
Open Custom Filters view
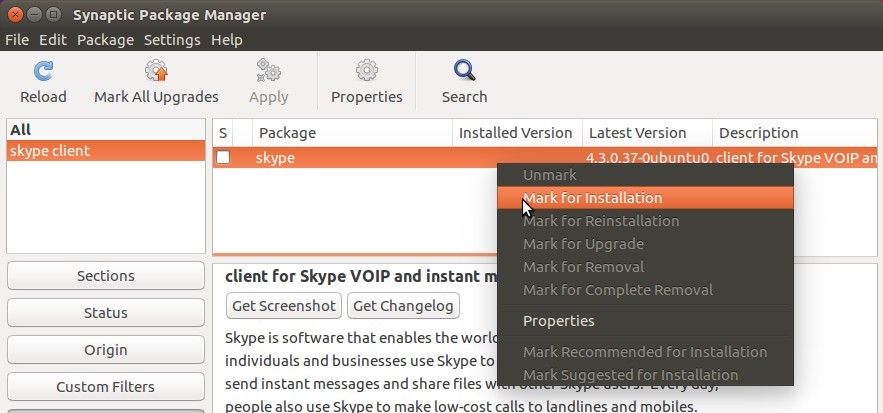click(106, 387)
